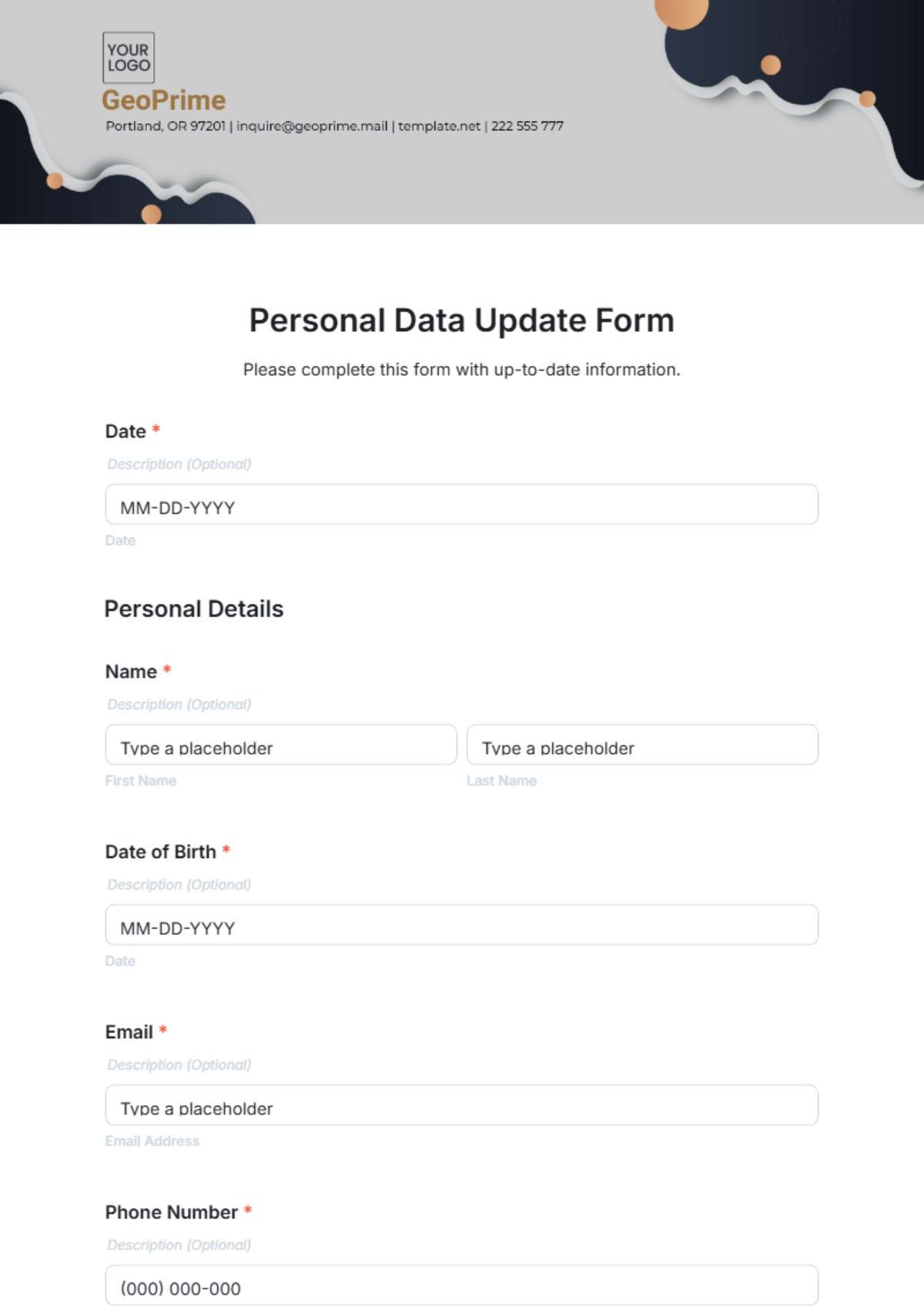Click the description under Email label

pyautogui.click(x=179, y=1065)
